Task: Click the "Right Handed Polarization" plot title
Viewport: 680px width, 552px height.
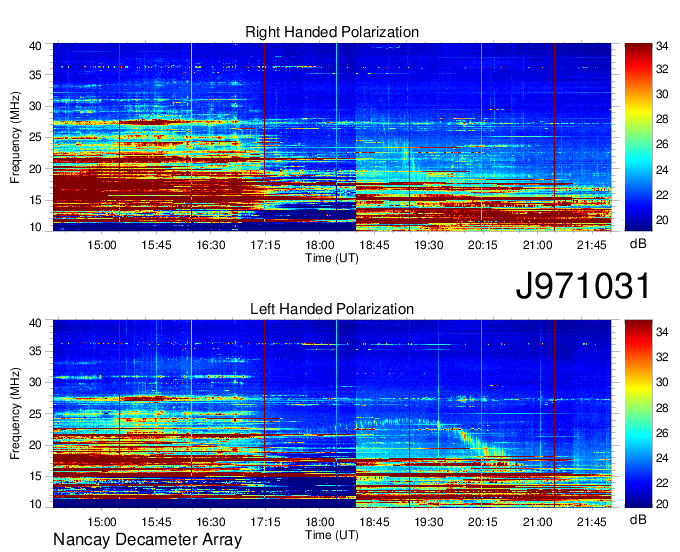Action: [x=332, y=32]
